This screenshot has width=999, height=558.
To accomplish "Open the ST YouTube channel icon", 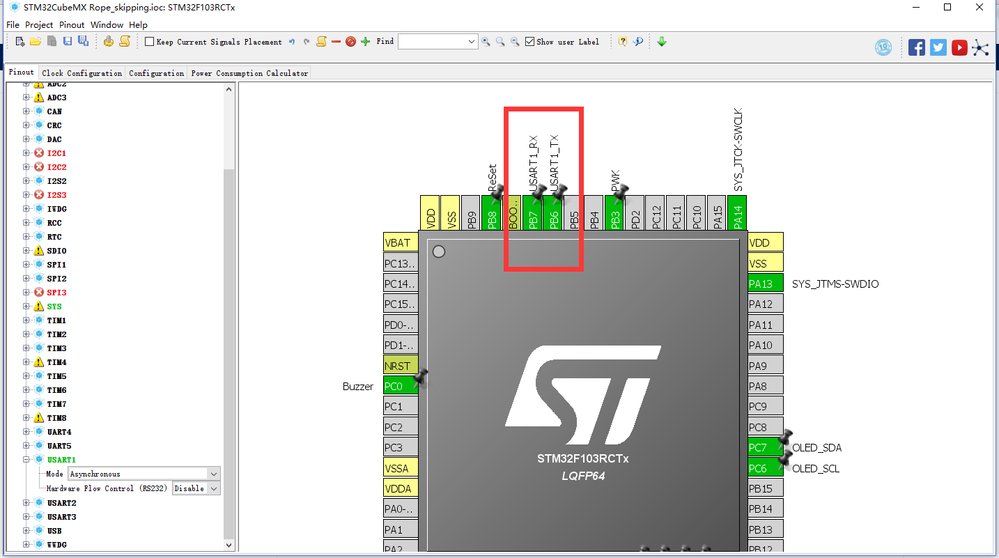I will tap(959, 48).
